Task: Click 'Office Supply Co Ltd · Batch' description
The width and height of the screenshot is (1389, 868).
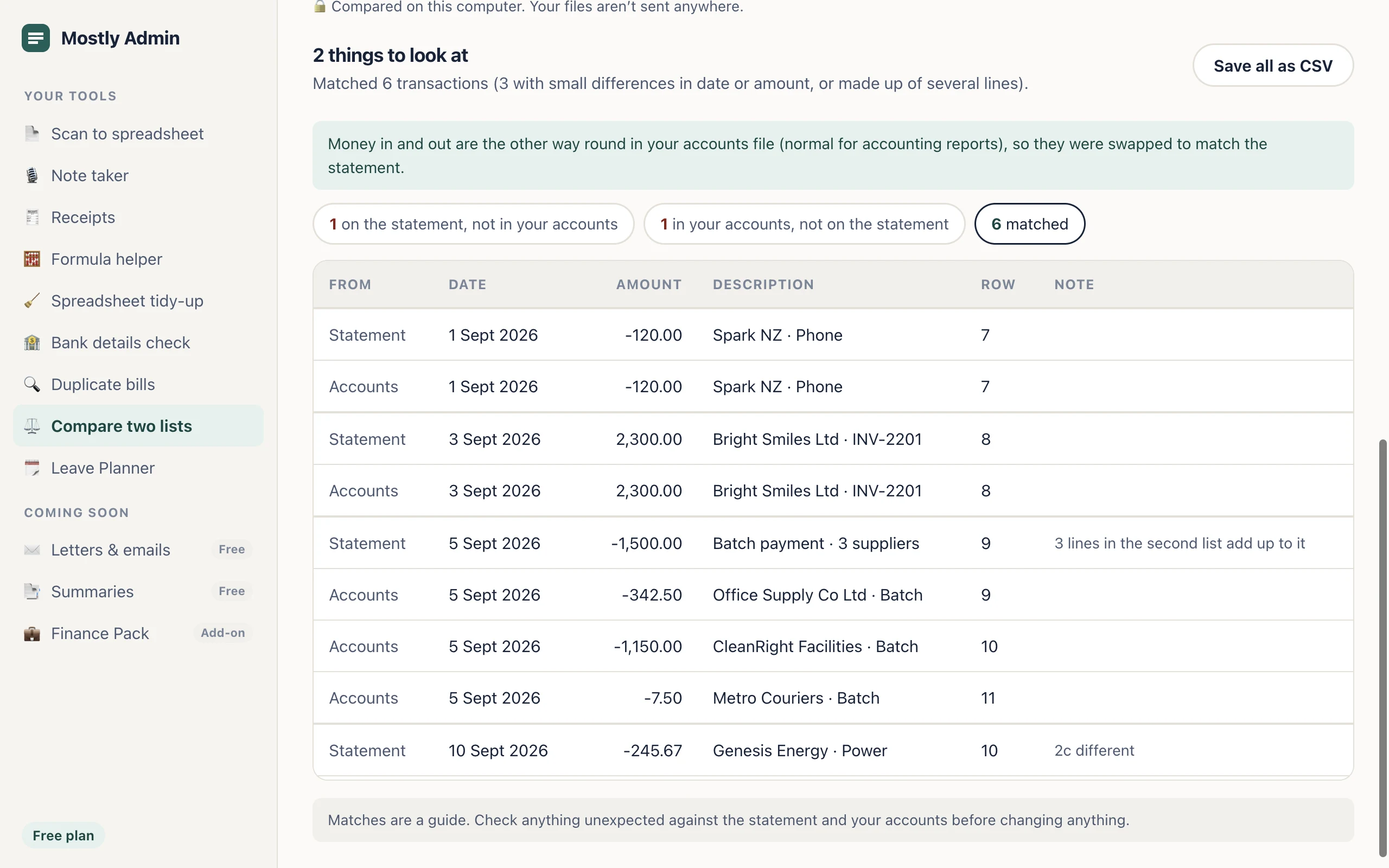Action: tap(817, 595)
